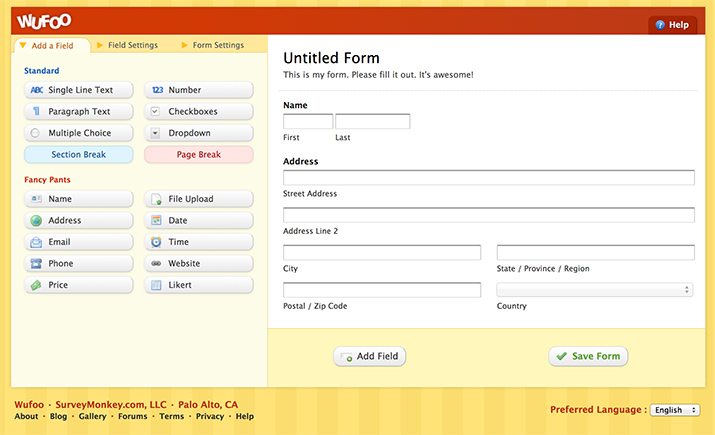Open the Country dropdown

(595, 290)
